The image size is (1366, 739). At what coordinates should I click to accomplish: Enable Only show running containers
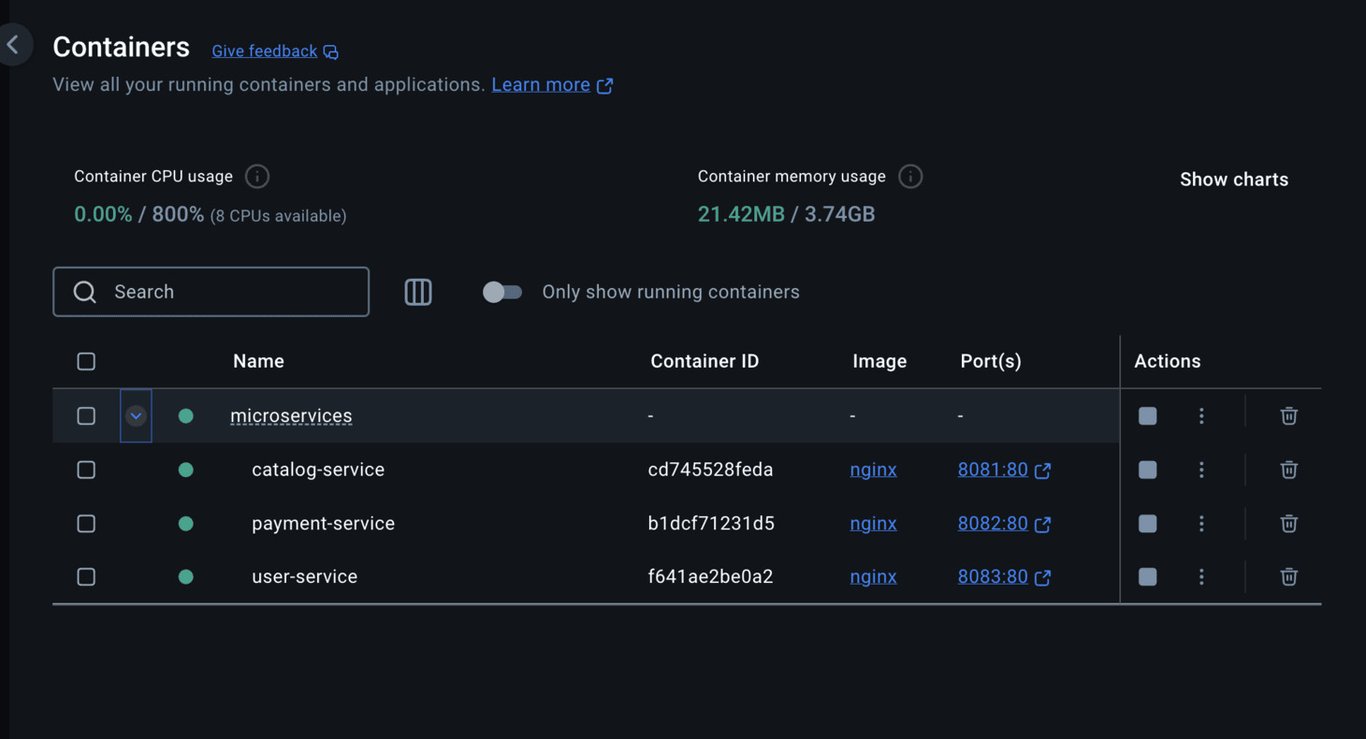point(503,290)
